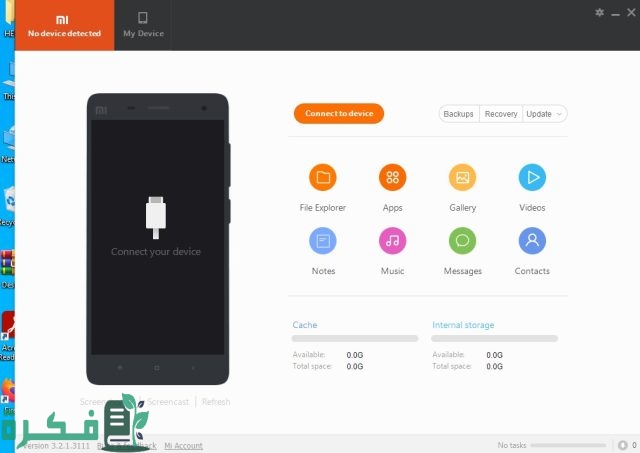Click the Recovery button
Image resolution: width=640 pixels, height=453 pixels.
[501, 114]
